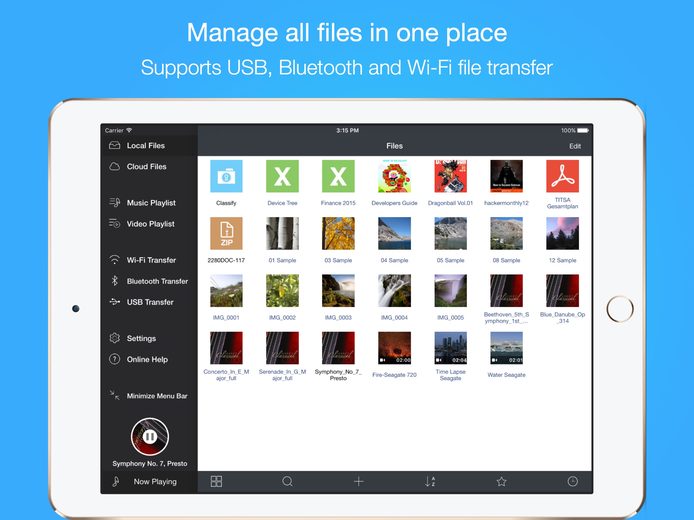Click the grid view icon in bottom toolbar
This screenshot has height=520, width=694.
tap(216, 481)
